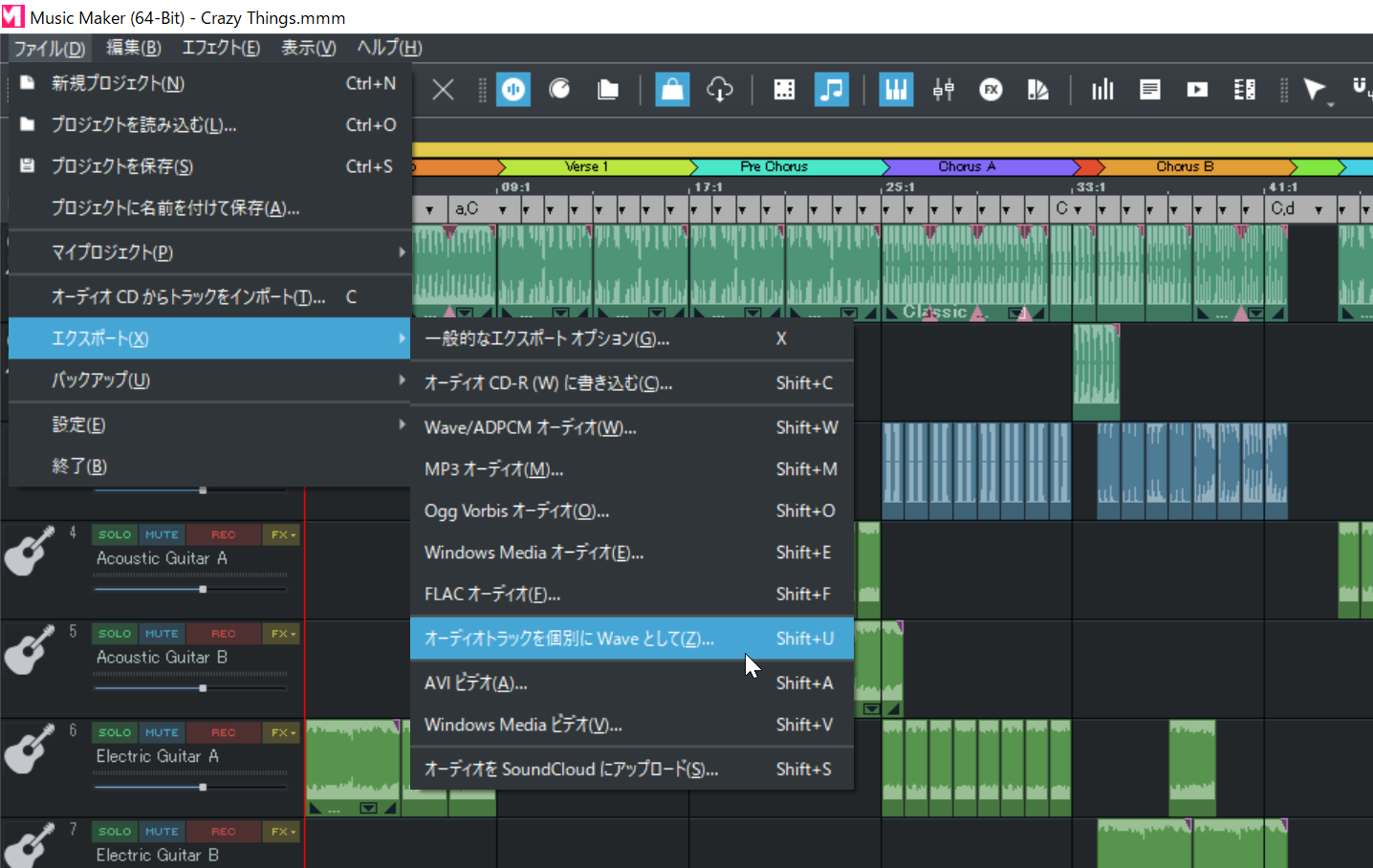The height and width of the screenshot is (868, 1373).
Task: Select the Pre Chorus section marker
Action: tap(784, 166)
